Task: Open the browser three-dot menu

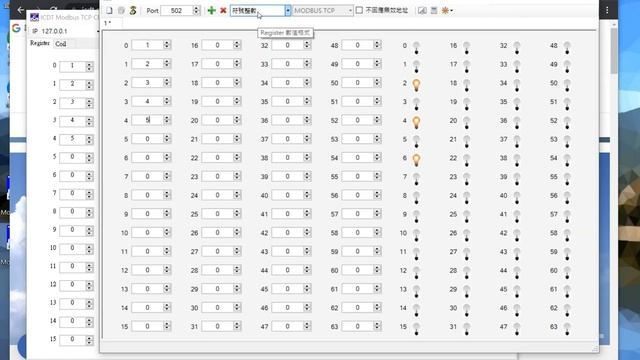Action: coord(607,10)
